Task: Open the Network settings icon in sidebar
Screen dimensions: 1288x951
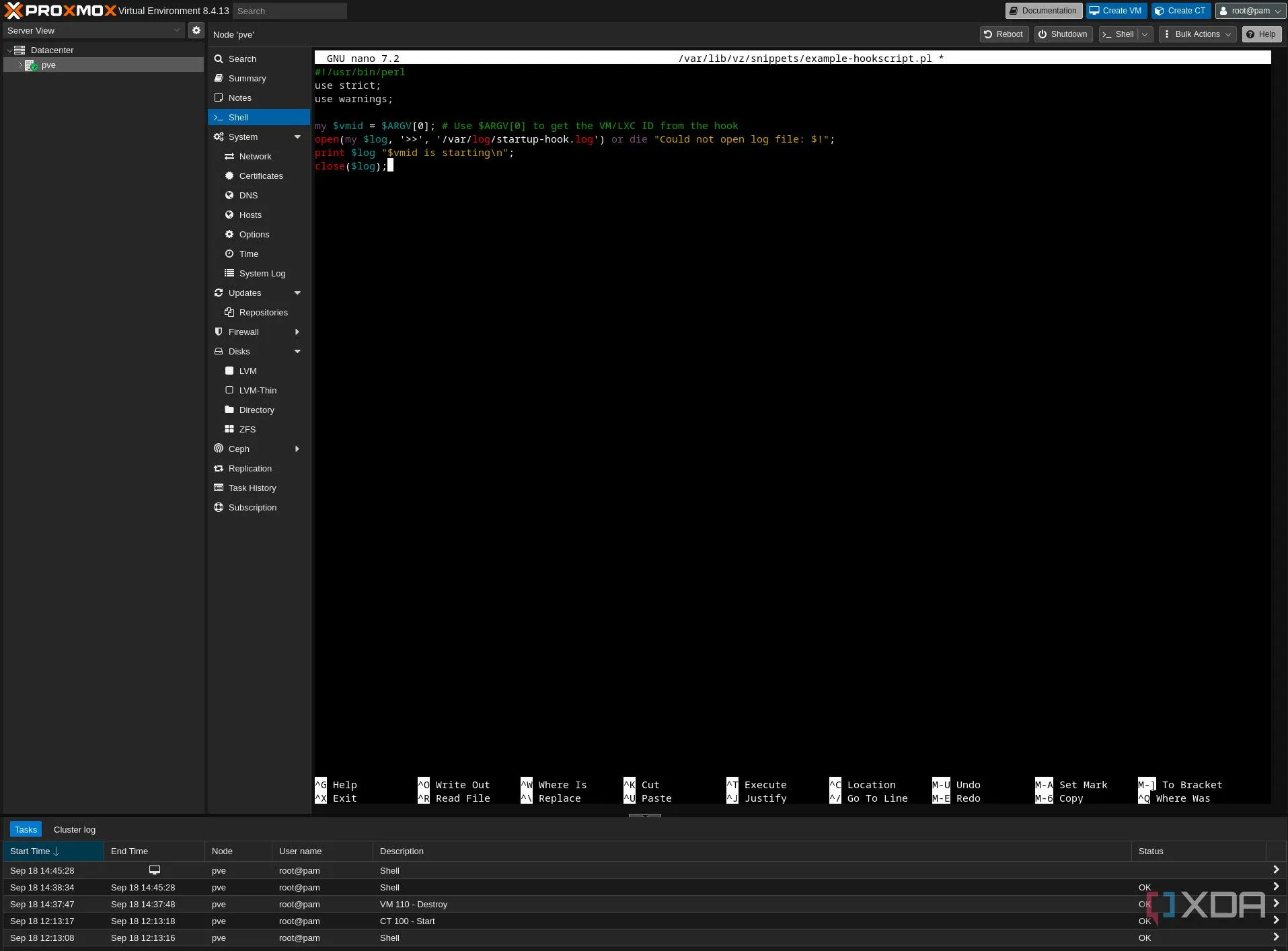Action: [x=229, y=156]
